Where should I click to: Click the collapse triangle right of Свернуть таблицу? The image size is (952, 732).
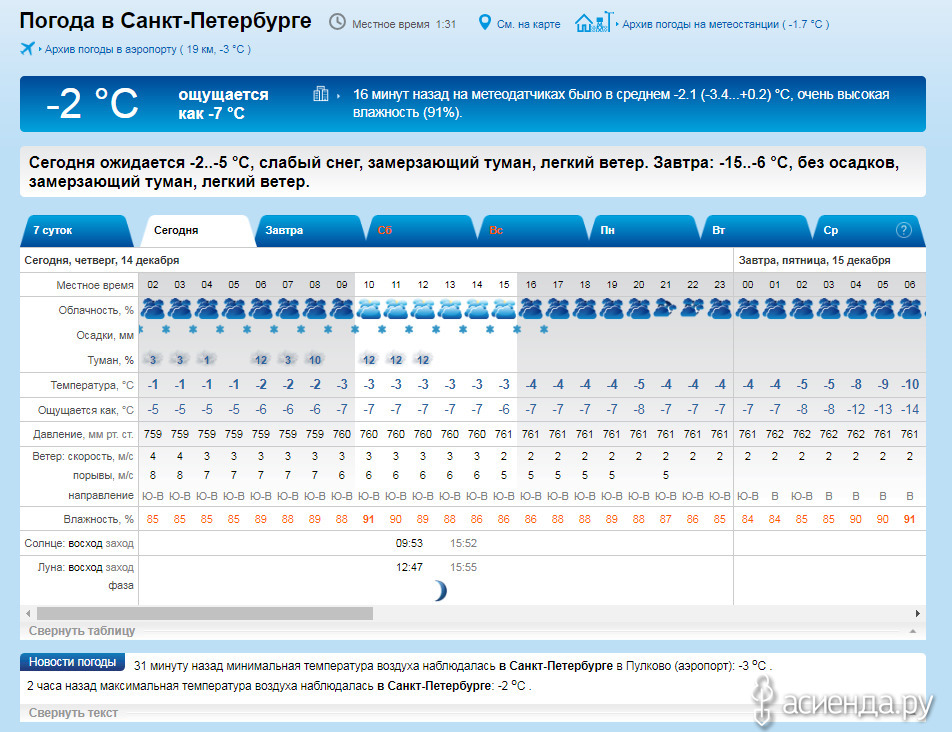(x=913, y=631)
